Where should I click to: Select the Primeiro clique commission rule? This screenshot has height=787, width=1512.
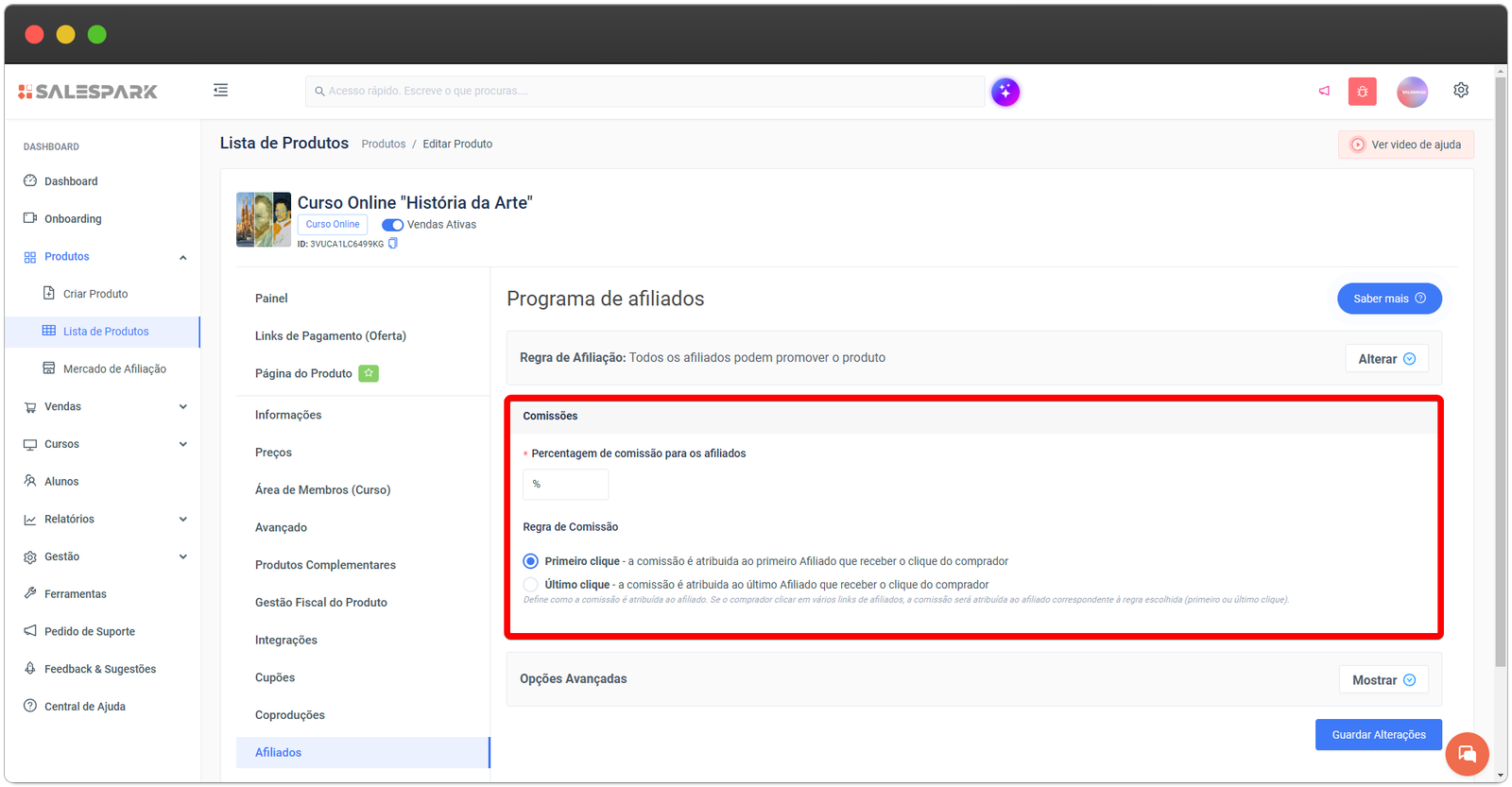coord(531,561)
